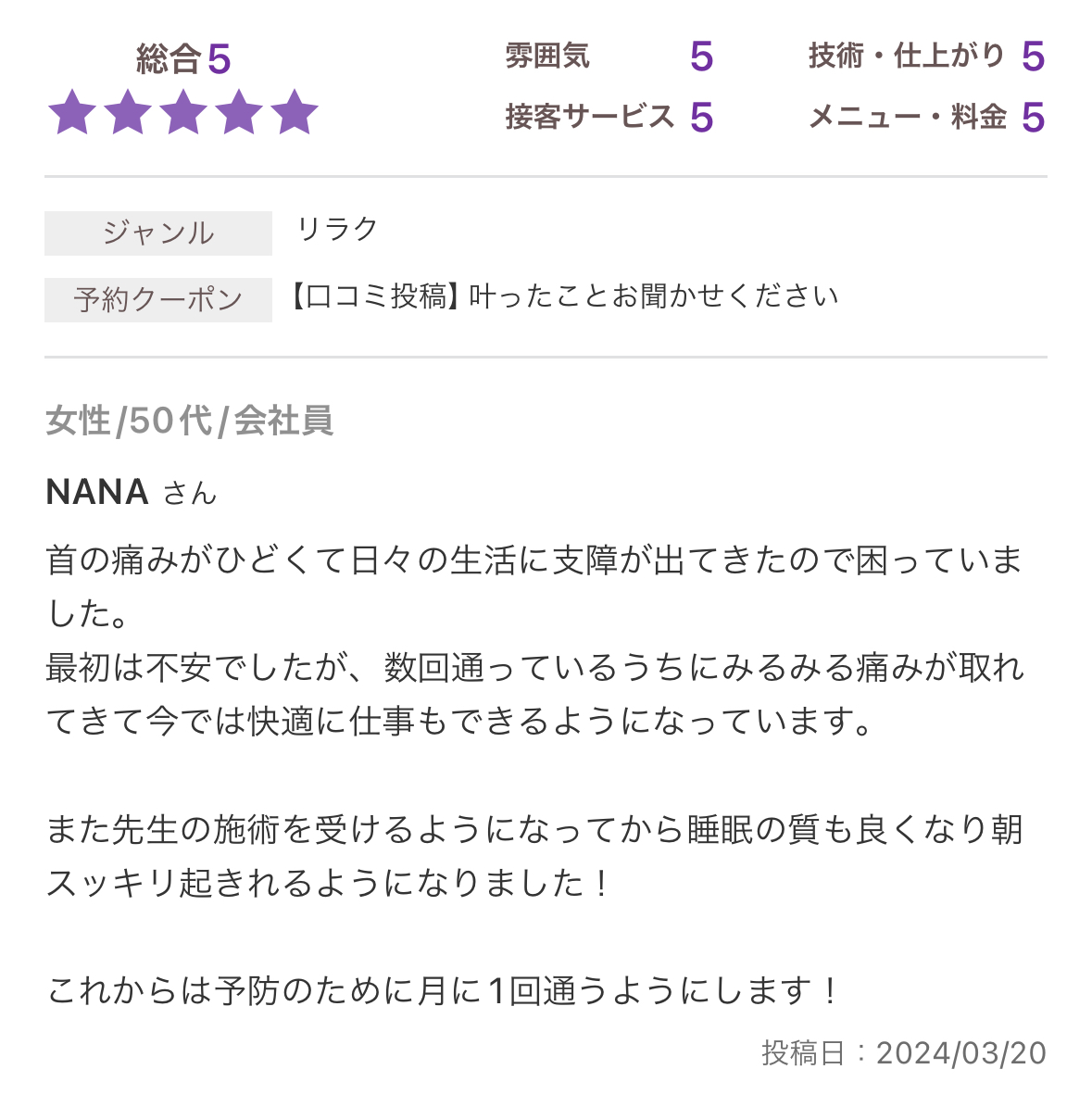This screenshot has height=1107, width=1092.
Task: Click the 予約クーポン label box
Action: pyautogui.click(x=158, y=299)
